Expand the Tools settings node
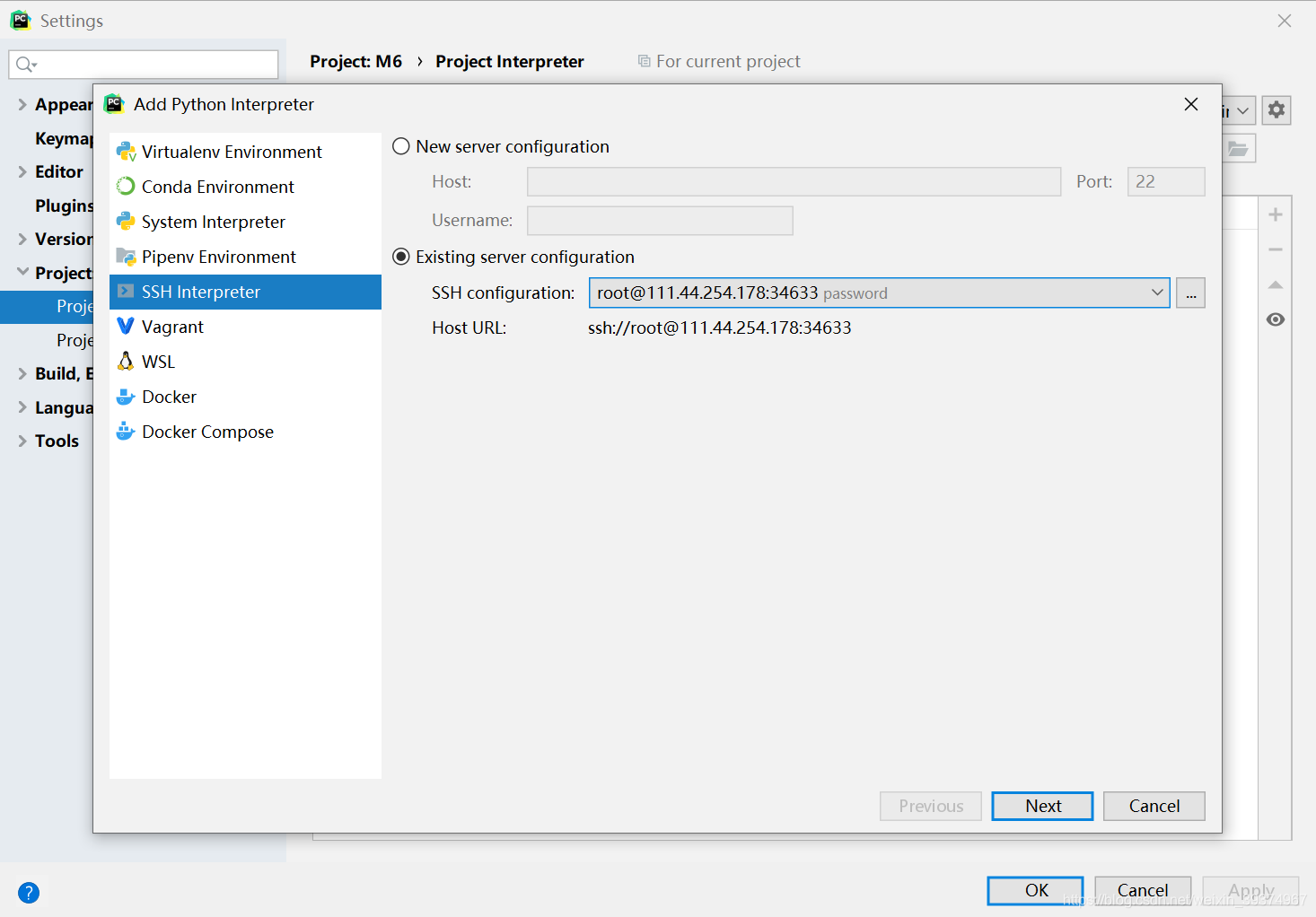1316x917 pixels. 22,441
